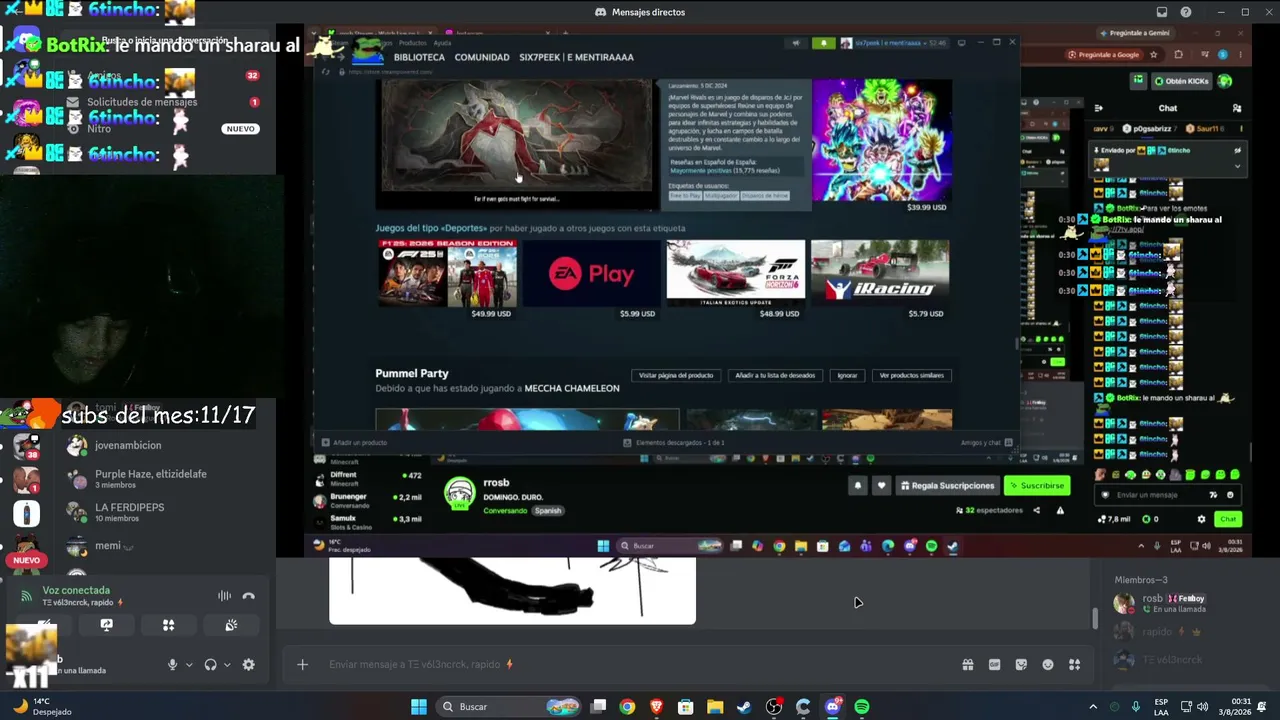
Task: Launch Google Chrome from taskbar
Action: [x=627, y=707]
